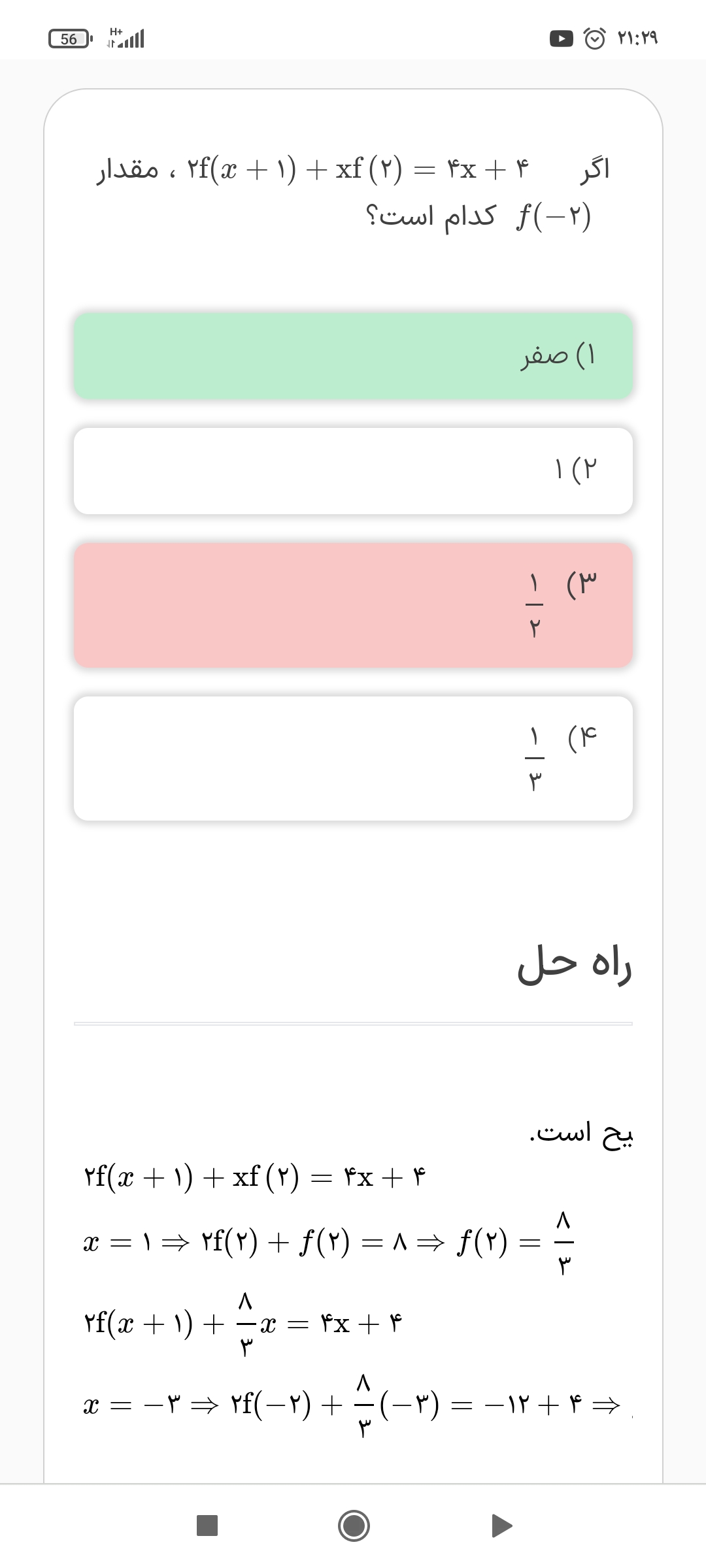Tap the solution line with ۸/۳ x term

click(x=243, y=1324)
